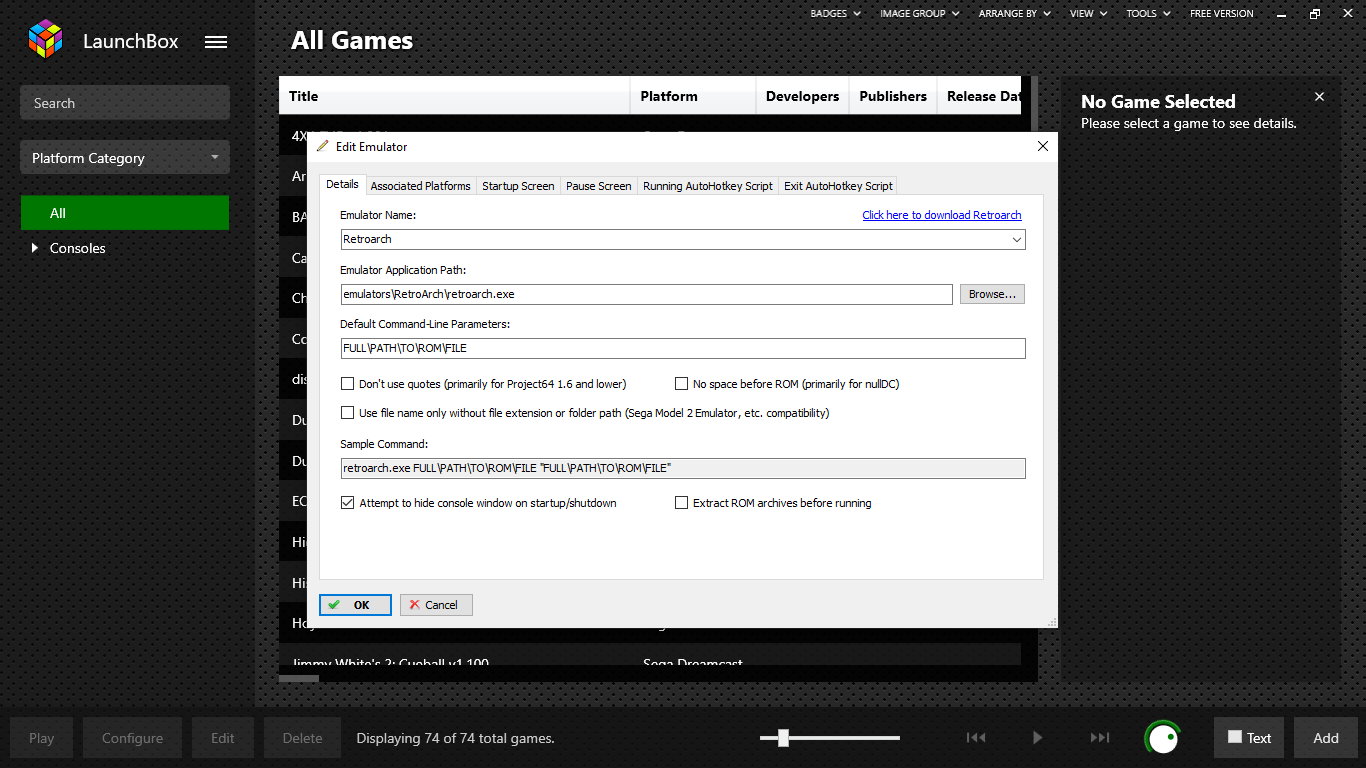Screen dimensions: 1366x768
Task: Close the Edit Emulator dialog
Action: [1043, 146]
